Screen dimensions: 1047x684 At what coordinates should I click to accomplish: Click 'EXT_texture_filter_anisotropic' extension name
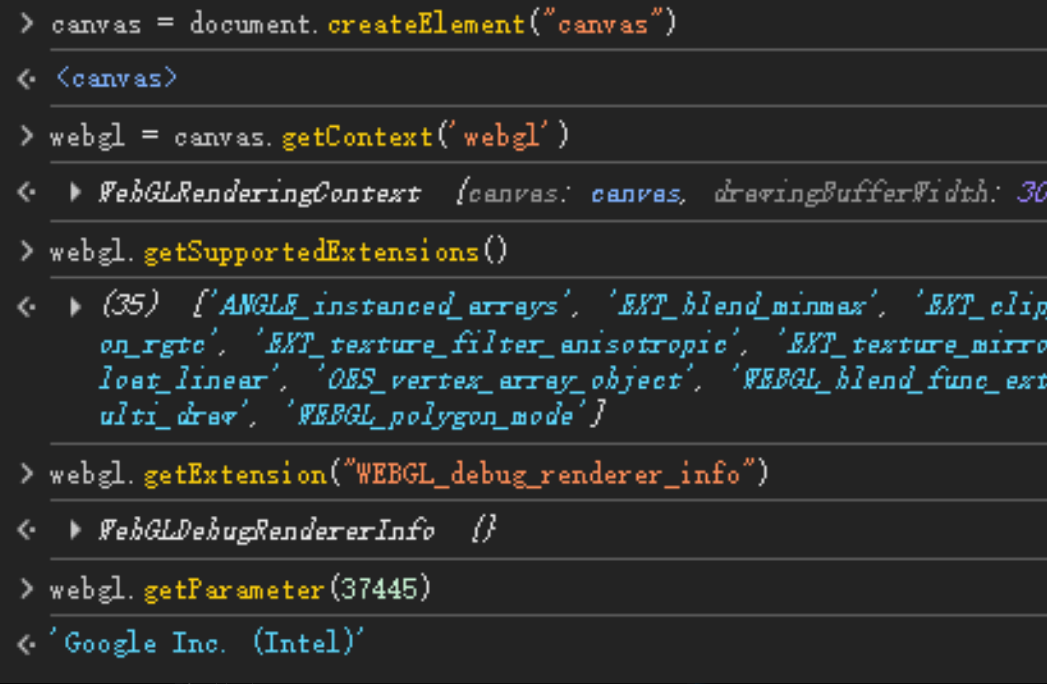tap(497, 345)
